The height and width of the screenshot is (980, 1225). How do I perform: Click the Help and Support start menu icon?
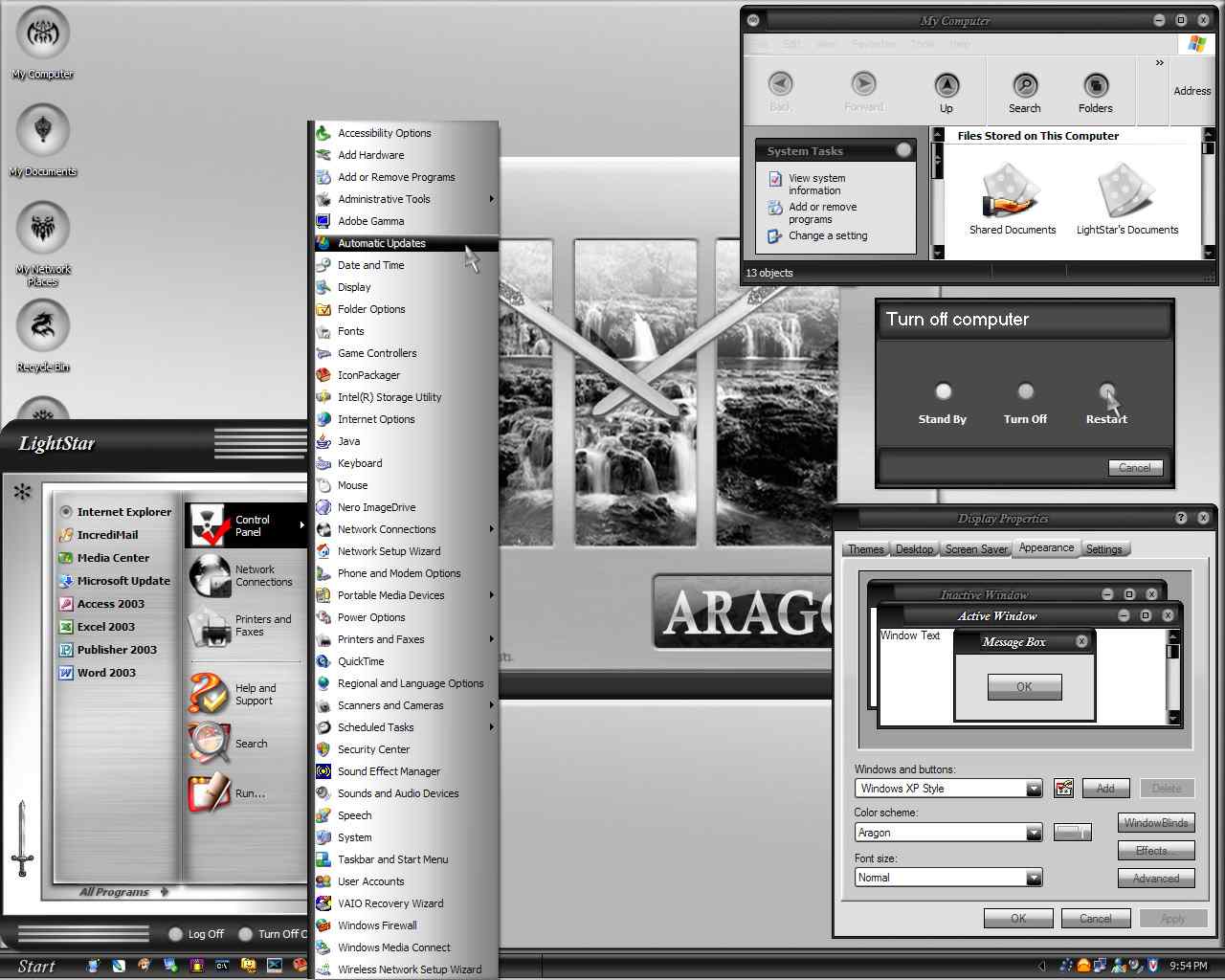(x=210, y=694)
